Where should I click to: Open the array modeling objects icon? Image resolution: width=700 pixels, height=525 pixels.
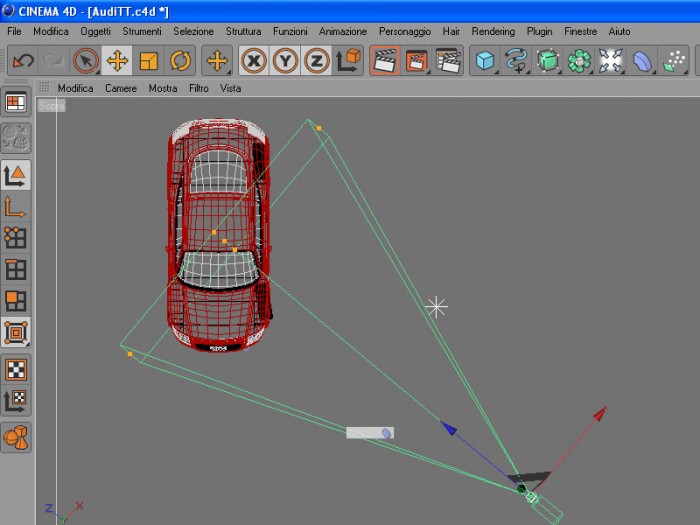(579, 60)
